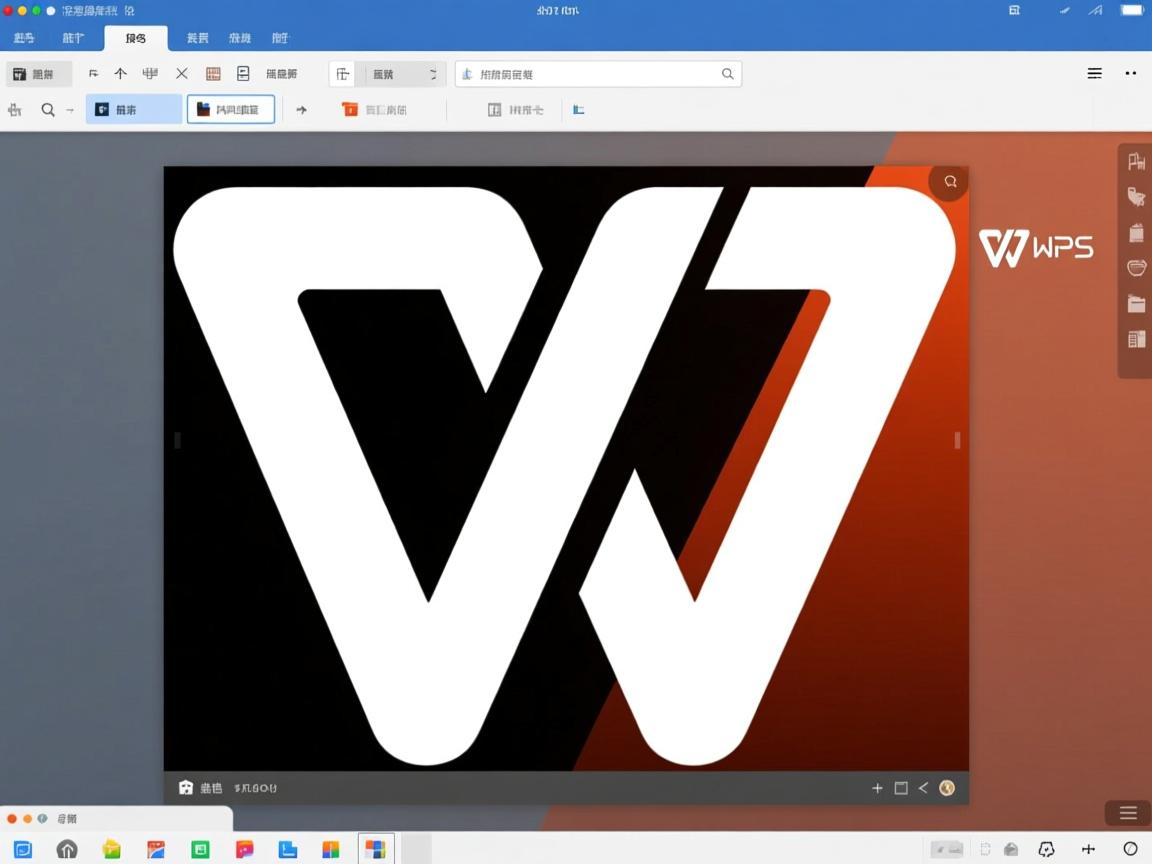Screen dimensions: 1152x864
Task: Click the plus icon in image bottom bar
Action: click(877, 788)
